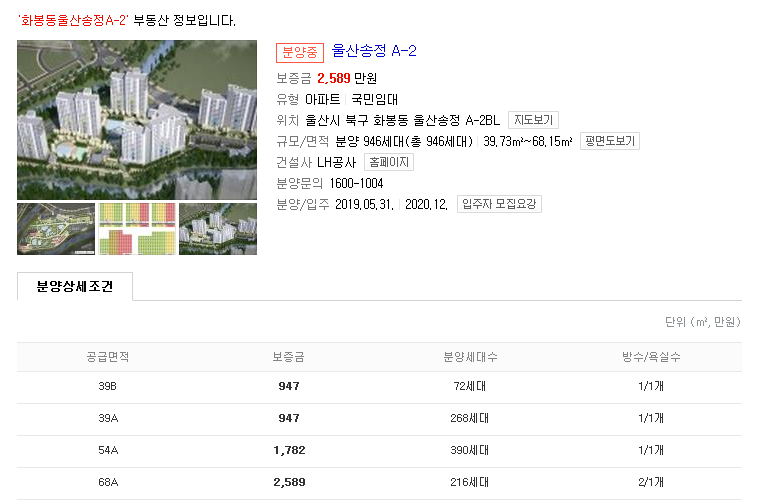Viewport: 770px width, 504px height.
Task: Click the 지도보기 map button
Action: 533,120
